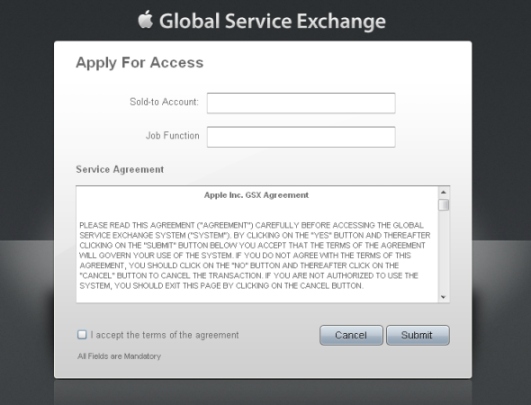Click the Apply For Access heading
Screen dimensions: 531x405
tap(140, 63)
